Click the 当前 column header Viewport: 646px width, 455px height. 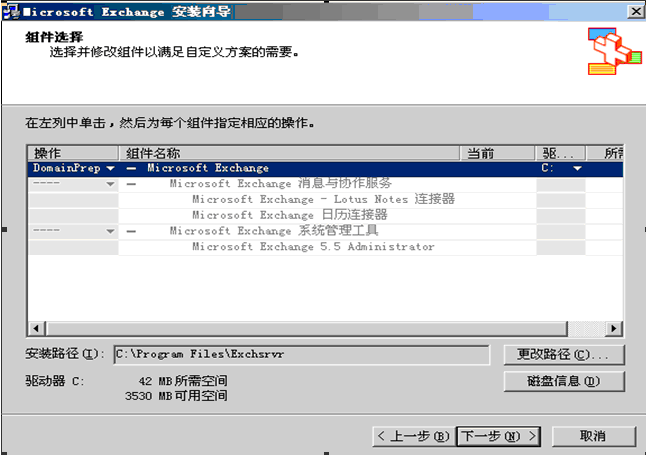[x=497, y=153]
